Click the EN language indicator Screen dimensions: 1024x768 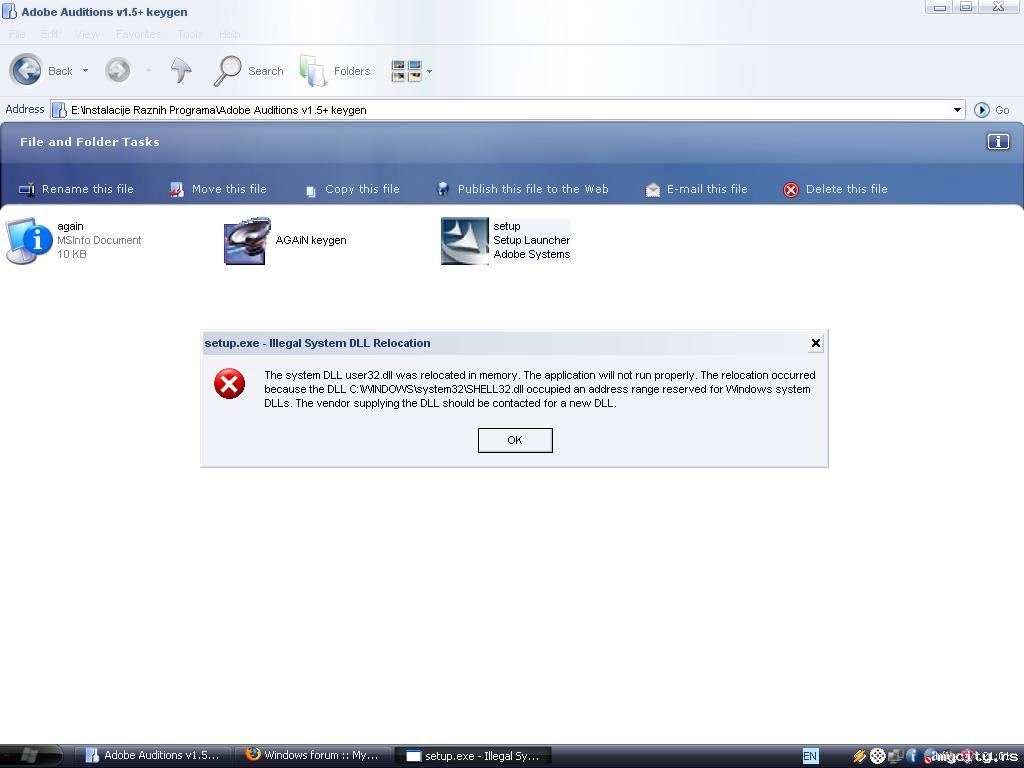810,756
